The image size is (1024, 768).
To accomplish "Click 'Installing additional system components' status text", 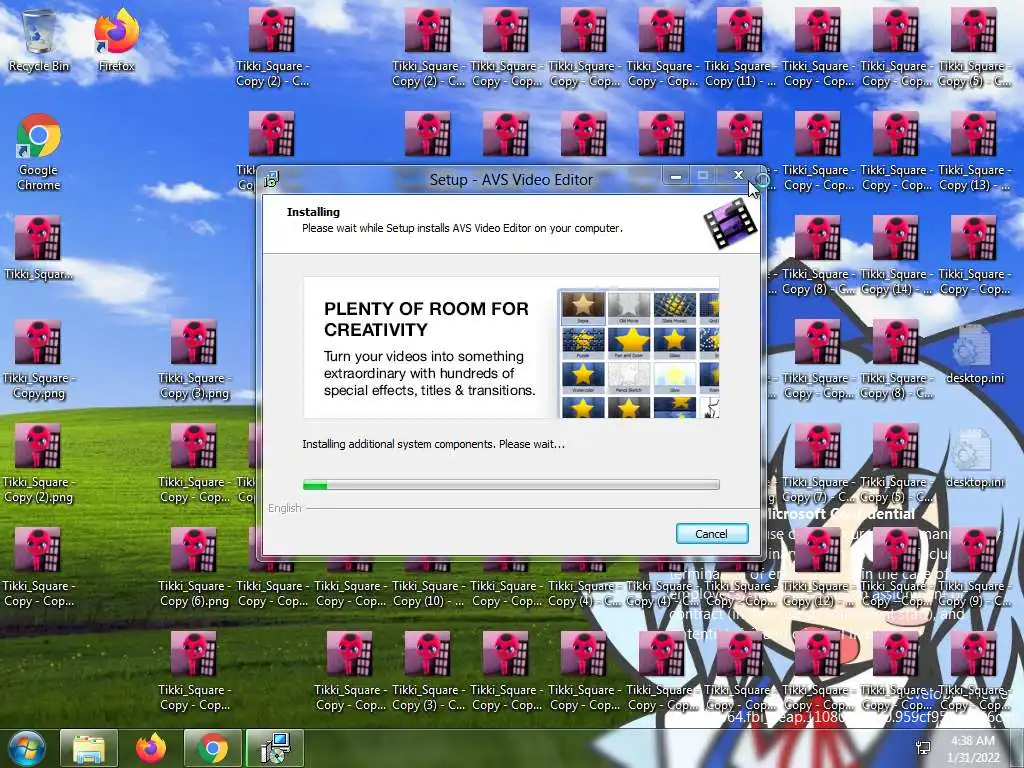I will [x=434, y=444].
